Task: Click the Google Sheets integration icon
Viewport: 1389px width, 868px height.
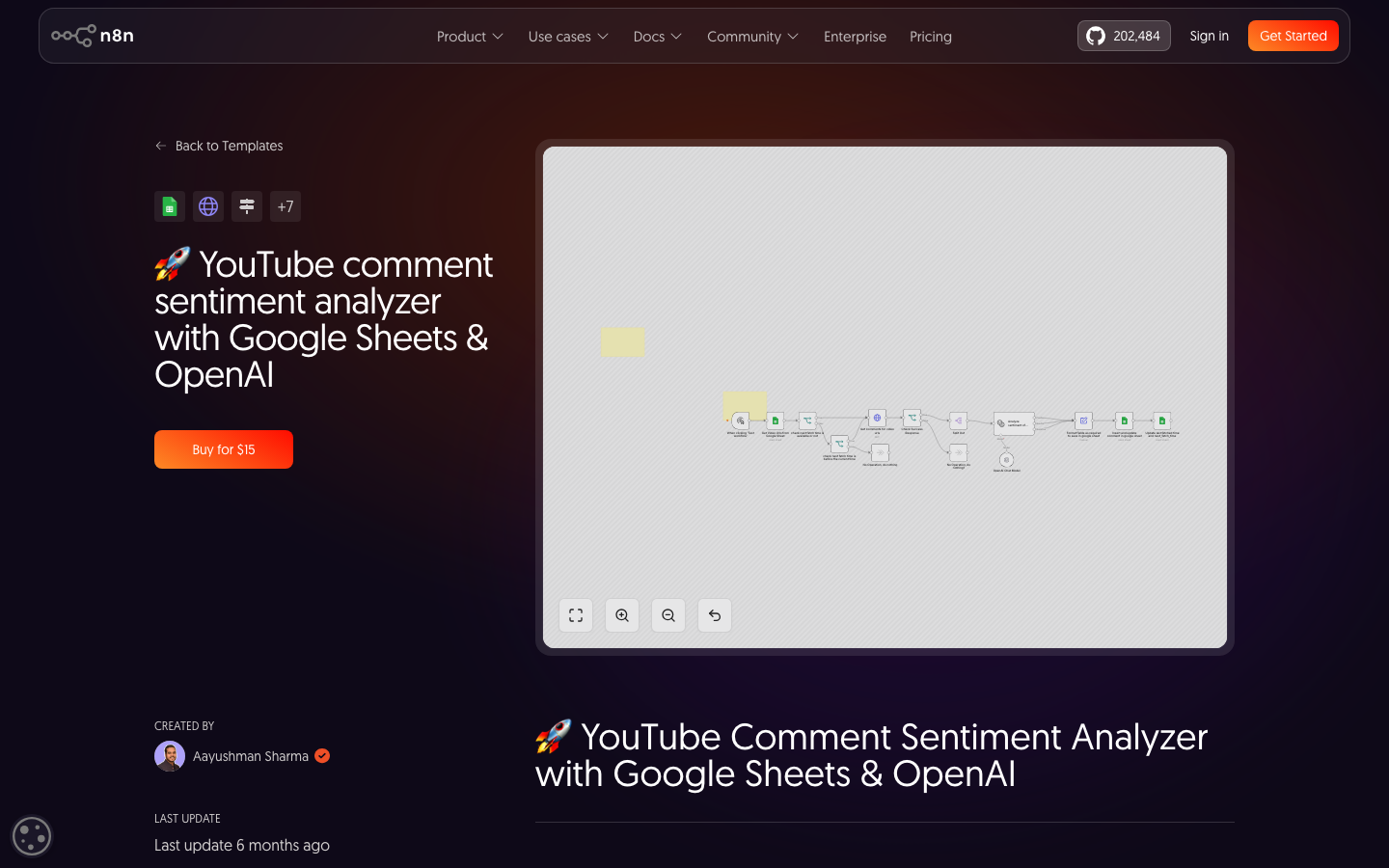Action: coord(170,206)
